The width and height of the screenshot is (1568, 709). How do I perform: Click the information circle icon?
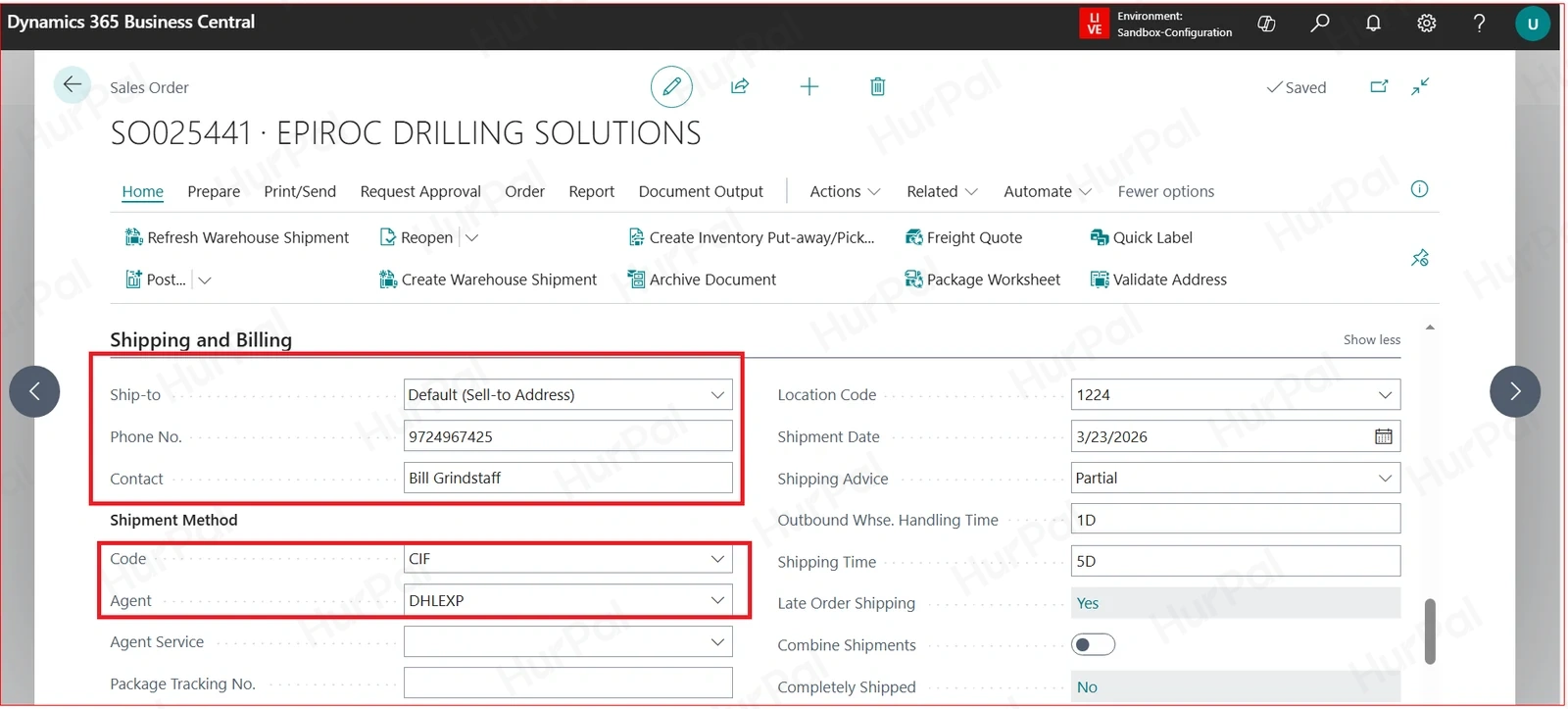pyautogui.click(x=1419, y=189)
